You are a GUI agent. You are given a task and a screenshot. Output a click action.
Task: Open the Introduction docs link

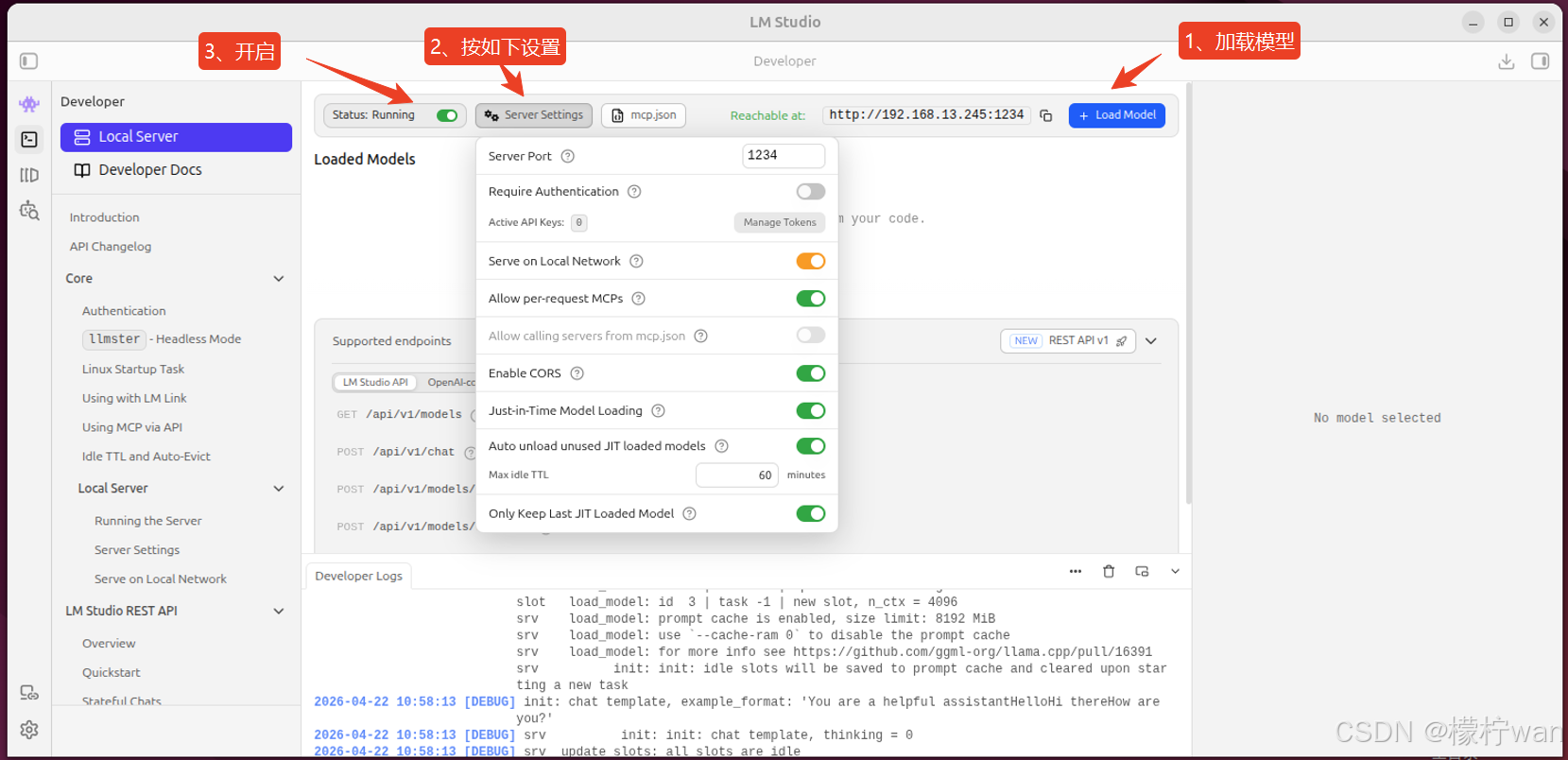coord(104,217)
